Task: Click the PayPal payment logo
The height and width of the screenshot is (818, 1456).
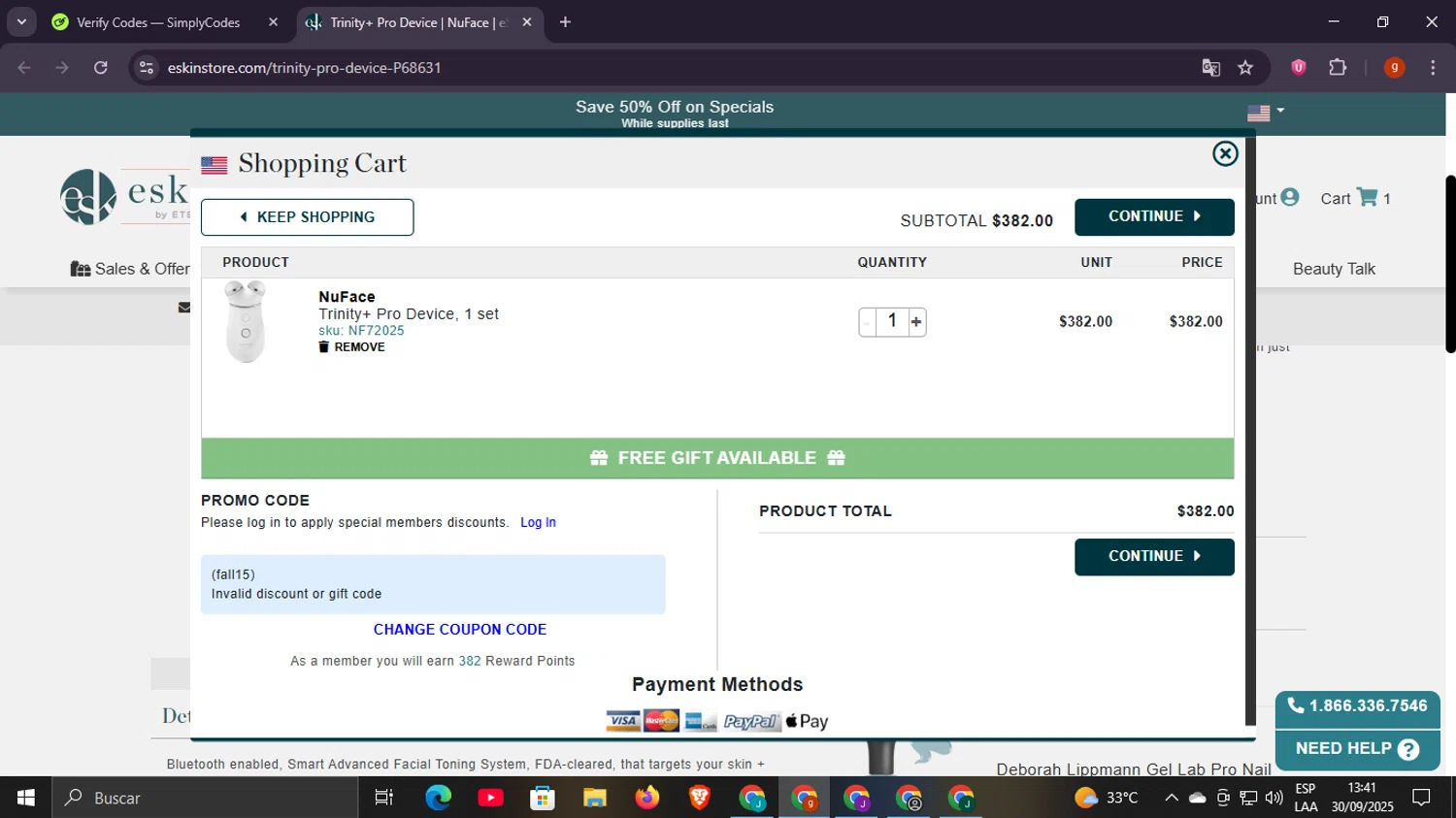Action: pos(751,721)
